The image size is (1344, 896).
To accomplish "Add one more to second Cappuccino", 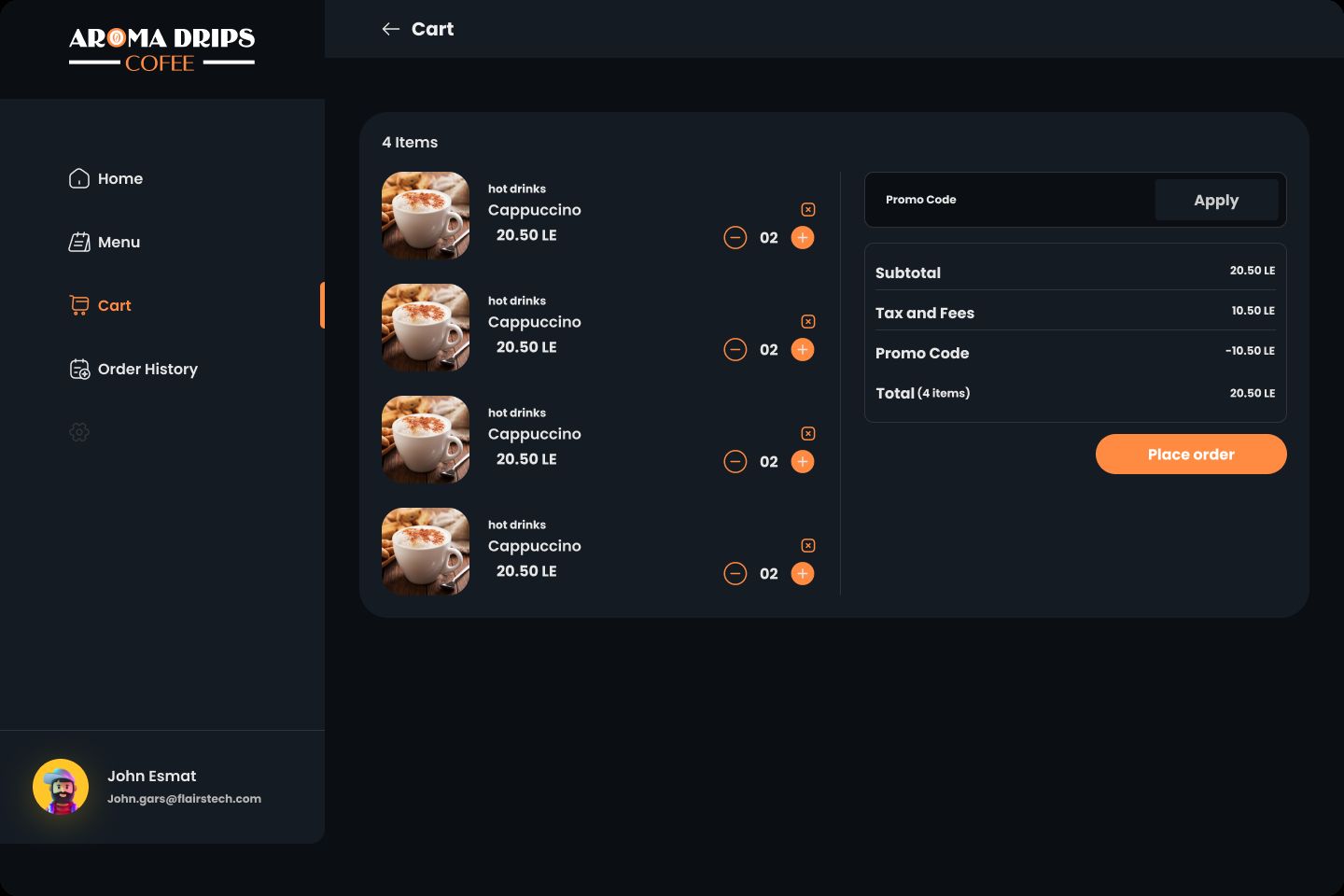I will click(x=803, y=350).
